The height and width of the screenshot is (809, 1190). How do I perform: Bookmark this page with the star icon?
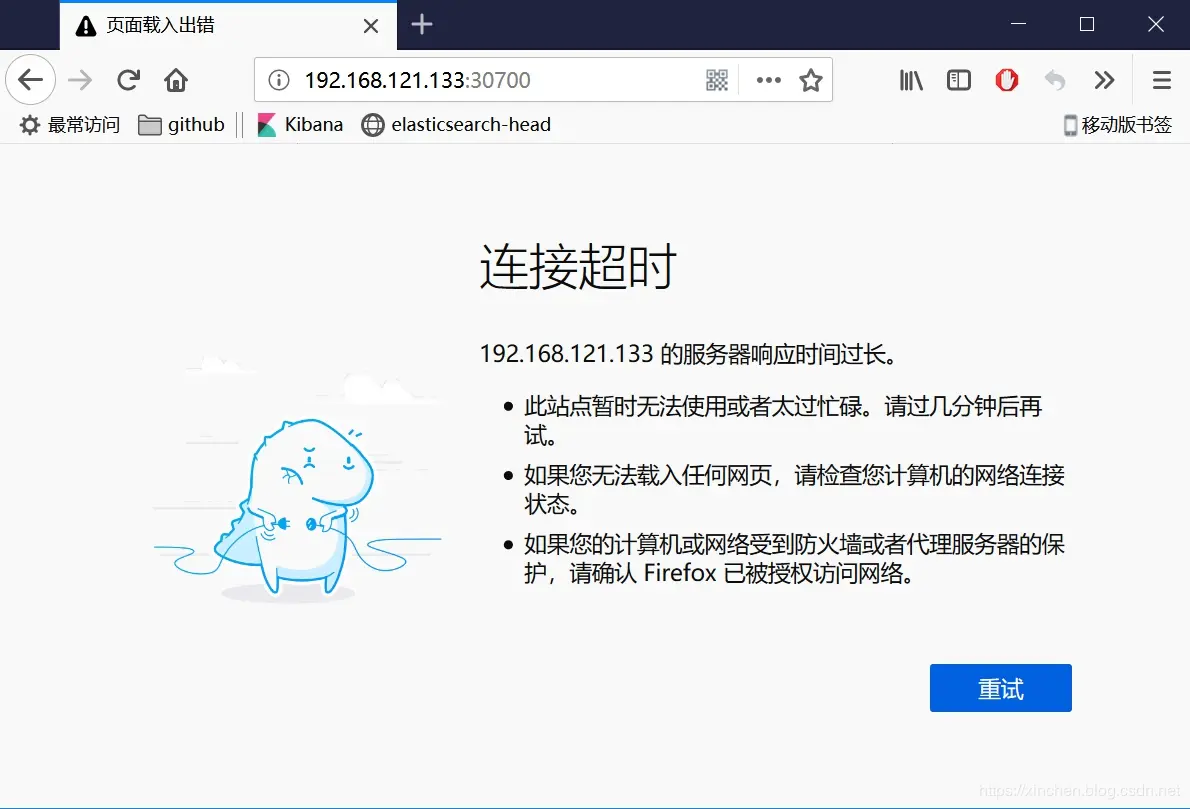click(x=811, y=80)
